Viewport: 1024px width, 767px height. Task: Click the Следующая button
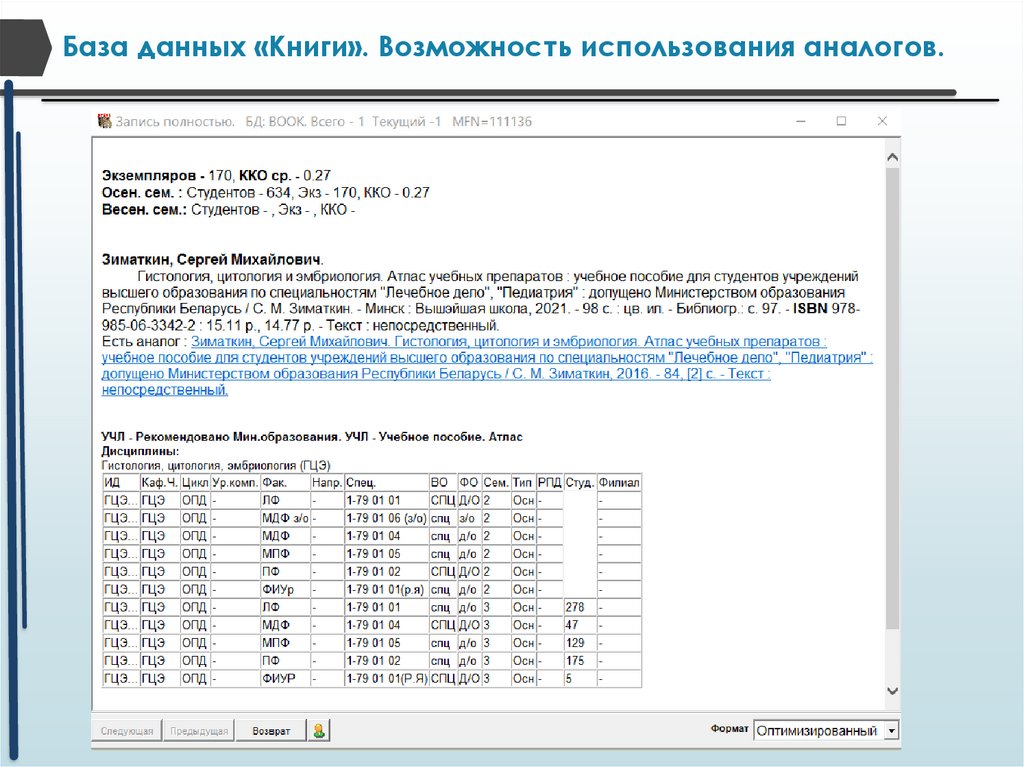(127, 731)
